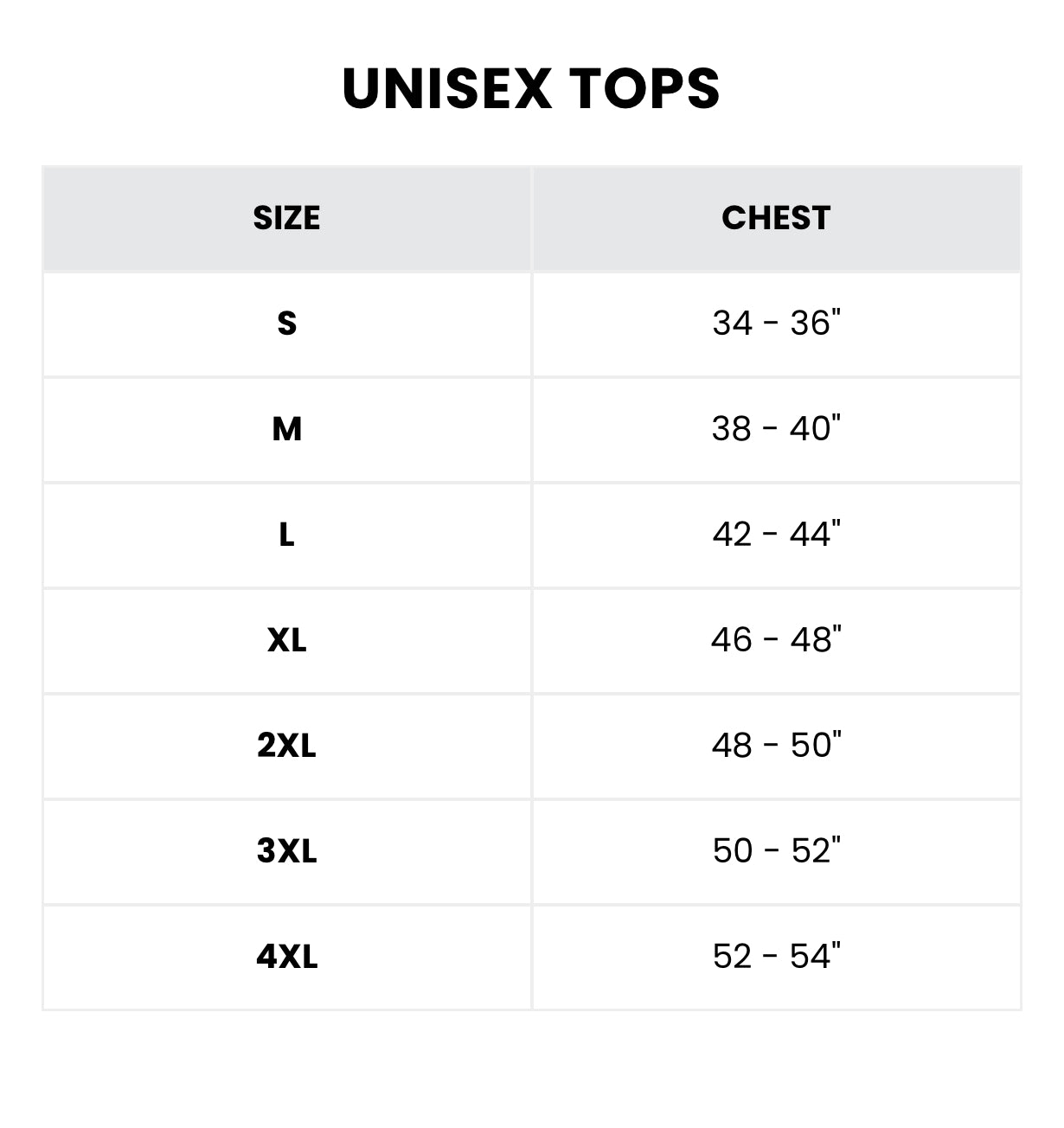Screen dimensions: 1064x1128
Task: Click the 38 - 40" chest value
Action: pos(776,429)
